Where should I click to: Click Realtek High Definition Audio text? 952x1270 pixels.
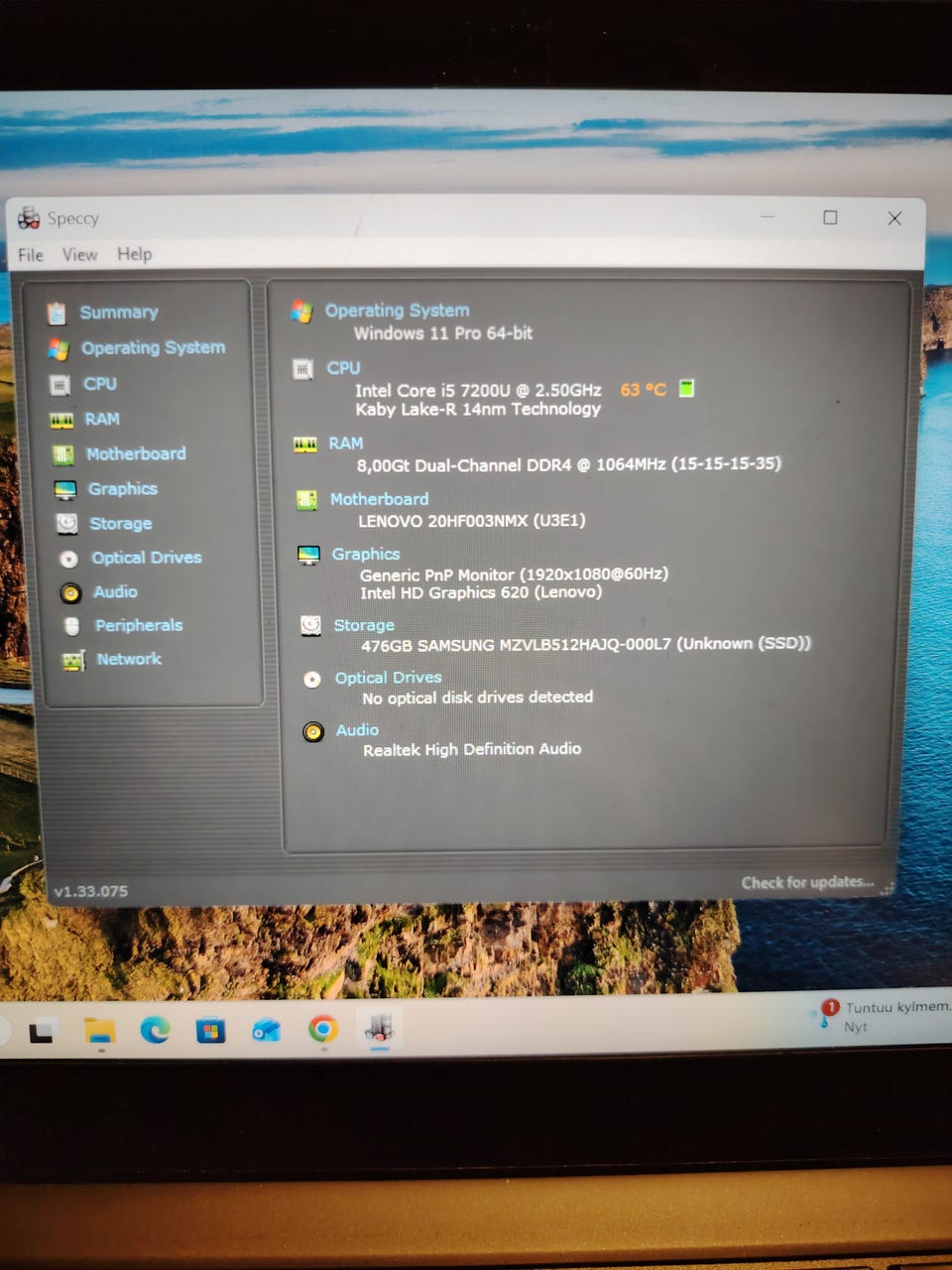coord(472,749)
